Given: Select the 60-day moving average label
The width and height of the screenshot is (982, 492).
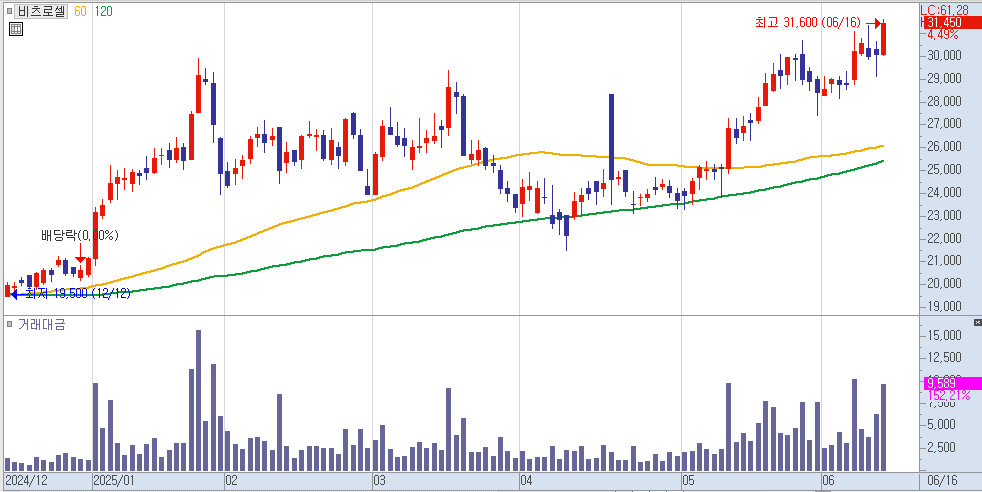Looking at the screenshot, I should [x=80, y=11].
